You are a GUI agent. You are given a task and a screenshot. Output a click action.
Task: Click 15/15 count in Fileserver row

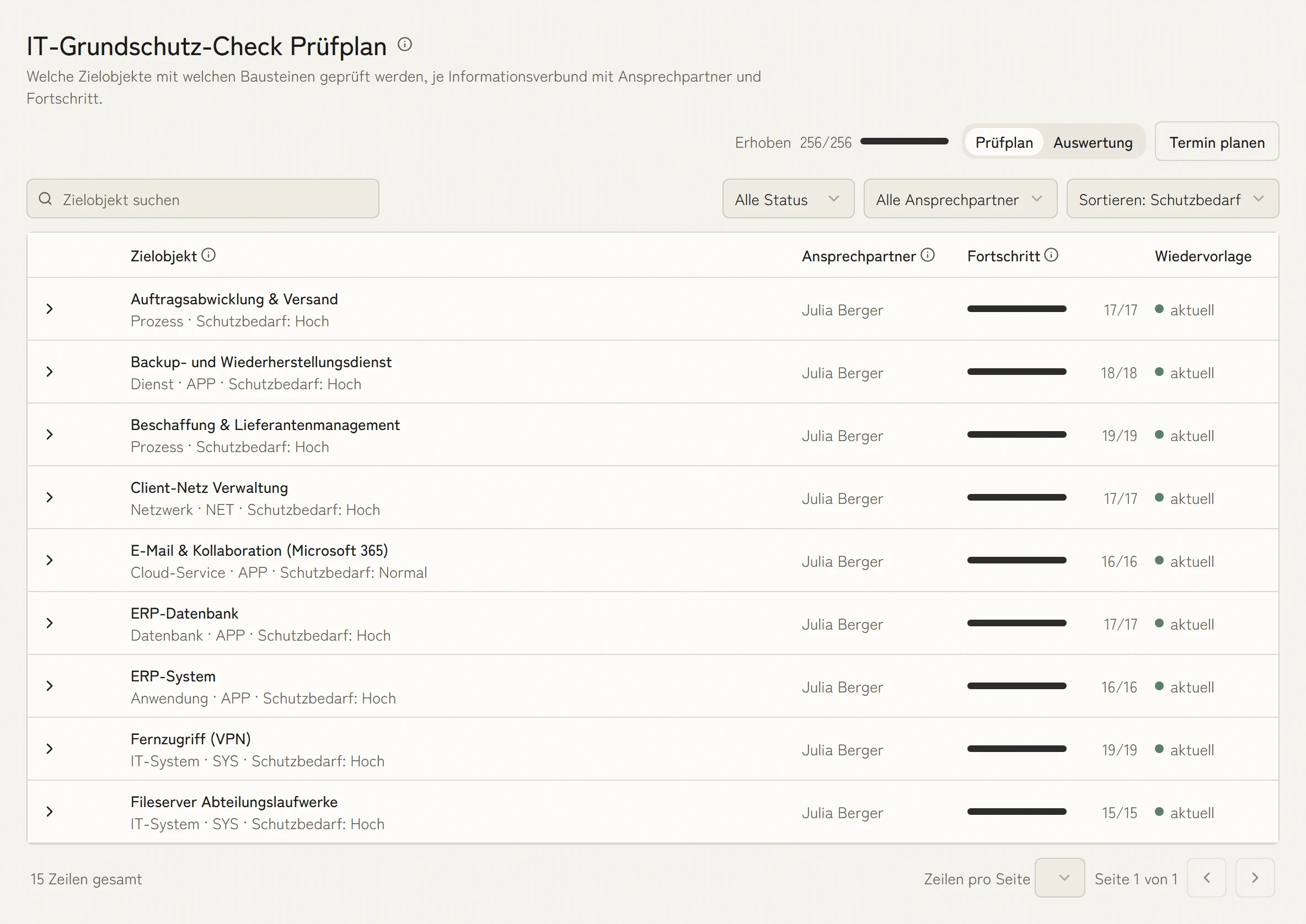pyautogui.click(x=1120, y=813)
